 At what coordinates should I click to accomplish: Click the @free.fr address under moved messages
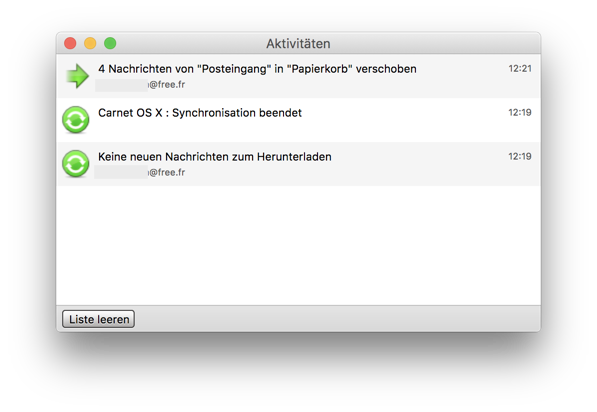pos(140,85)
